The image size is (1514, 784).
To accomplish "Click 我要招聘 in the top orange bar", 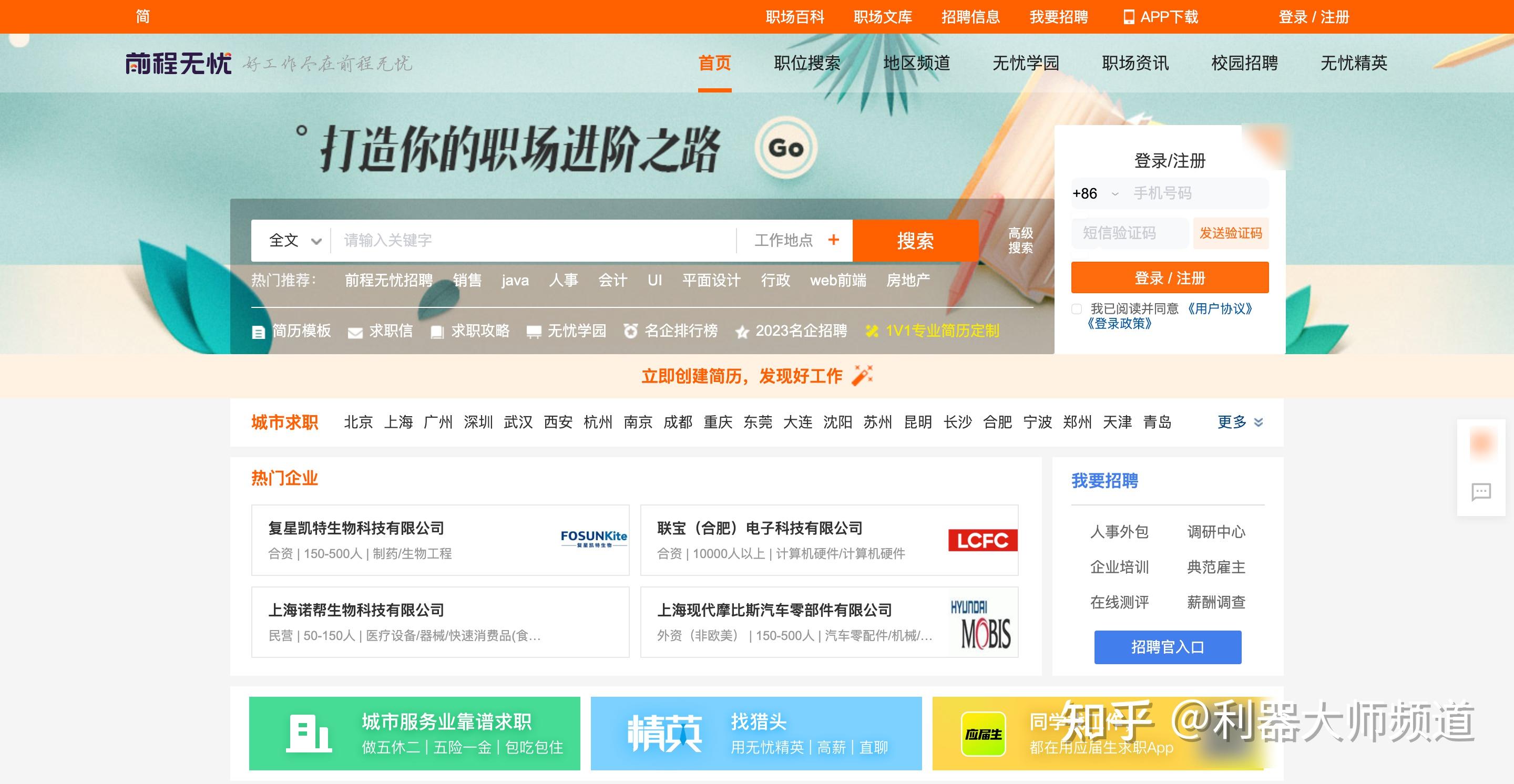I will (1059, 17).
